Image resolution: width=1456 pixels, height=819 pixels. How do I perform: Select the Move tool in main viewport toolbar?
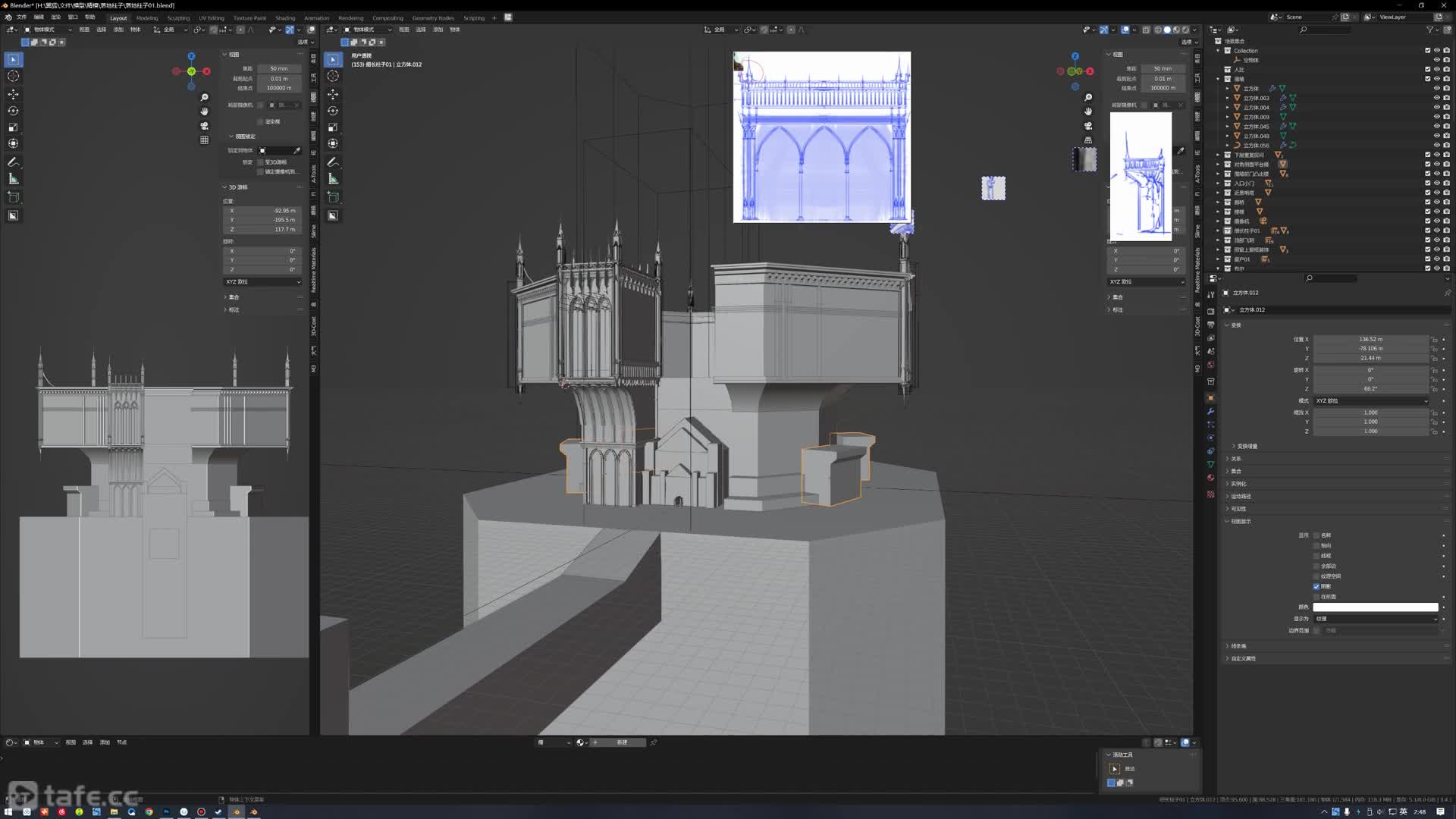333,94
